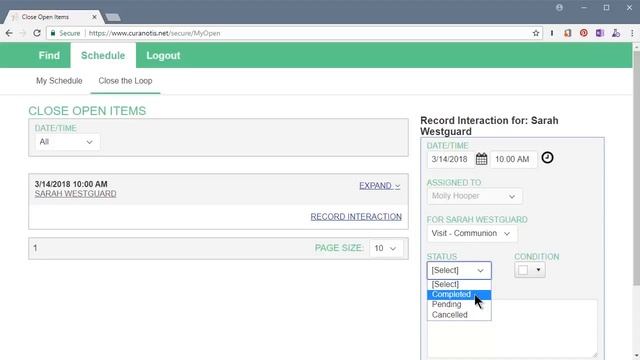
Task: Switch to My Schedule sub-tab
Action: [59, 81]
